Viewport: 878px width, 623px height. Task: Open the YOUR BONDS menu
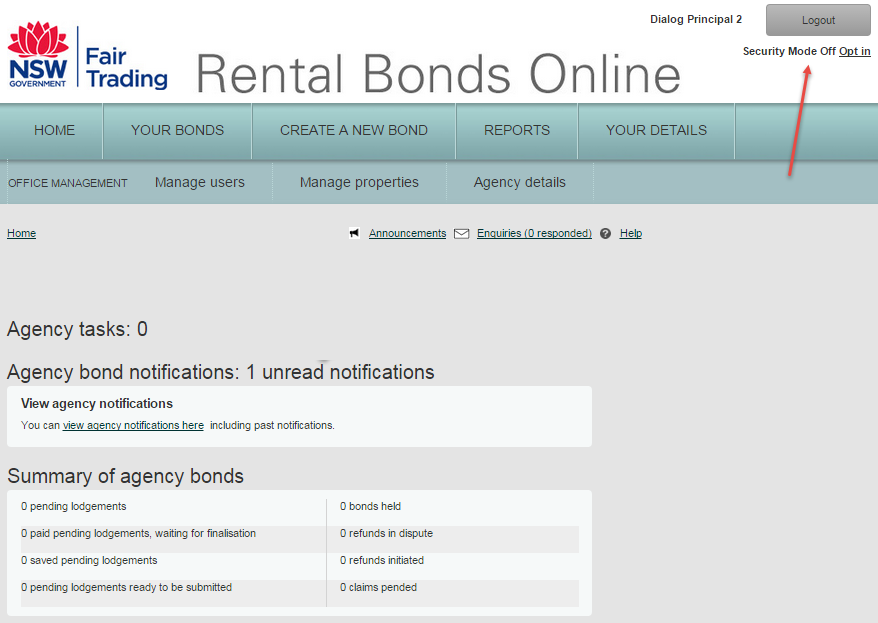[177, 130]
